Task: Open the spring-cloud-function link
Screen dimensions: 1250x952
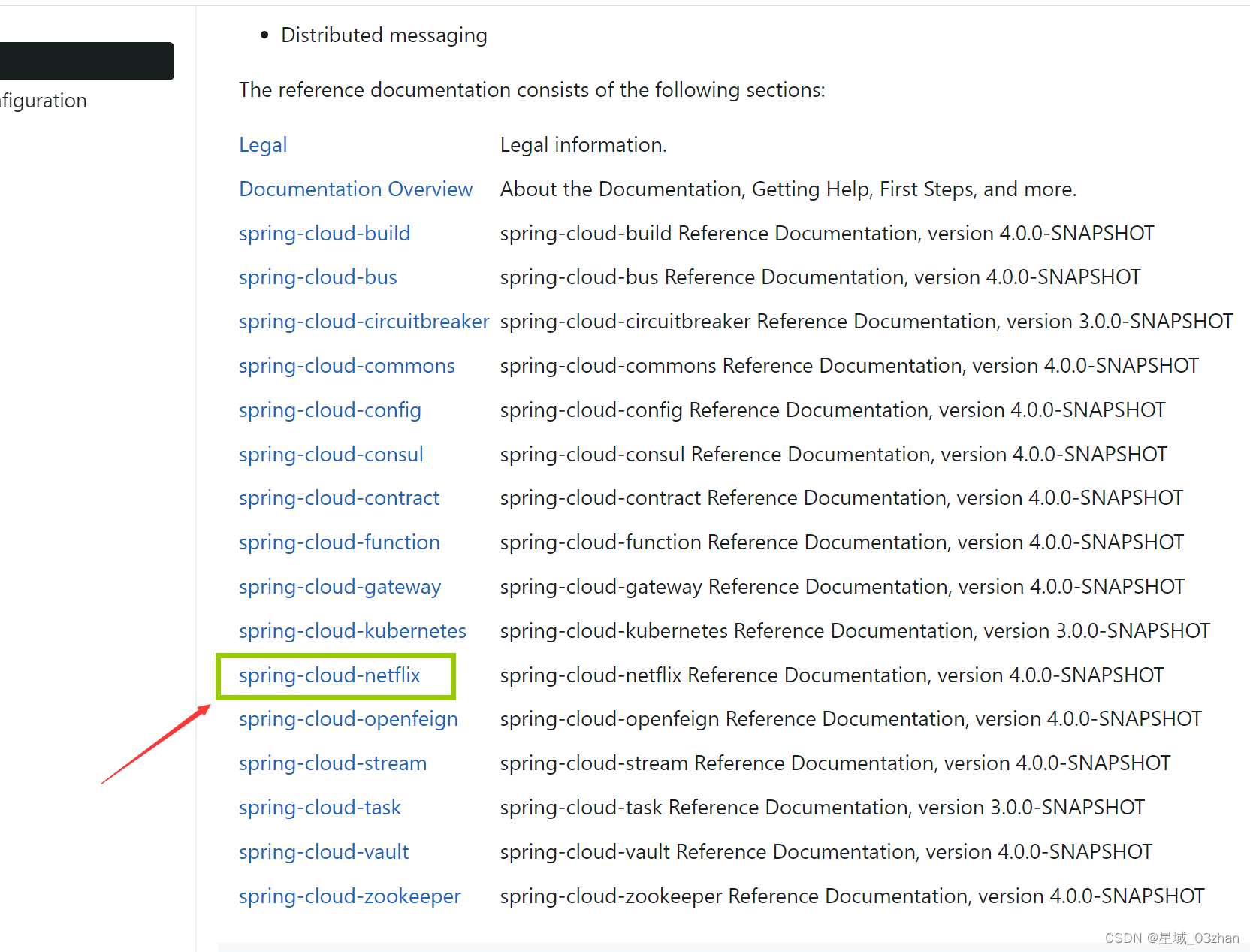Action: tap(340, 542)
